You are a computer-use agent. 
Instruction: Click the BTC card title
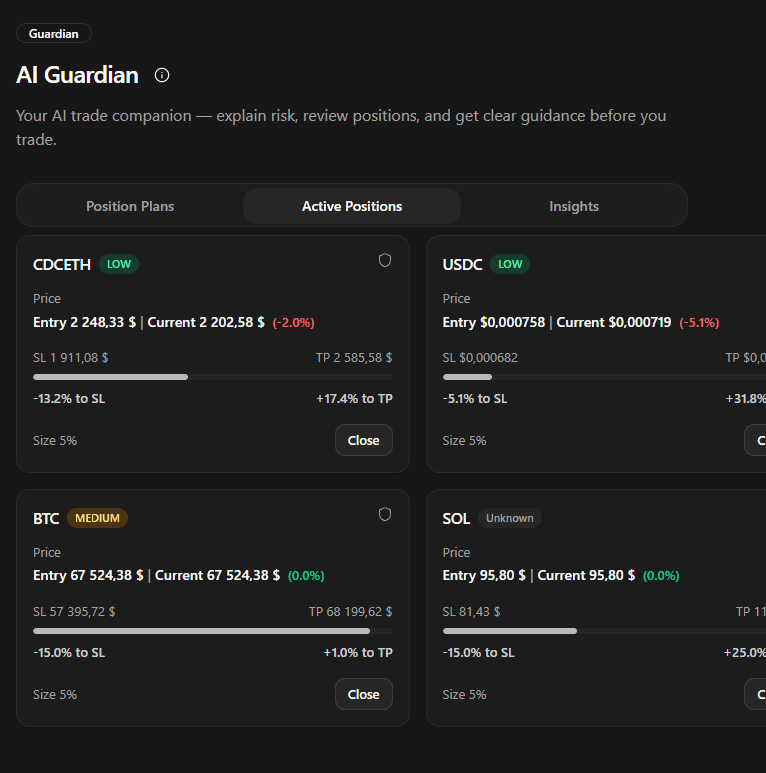pyautogui.click(x=46, y=519)
